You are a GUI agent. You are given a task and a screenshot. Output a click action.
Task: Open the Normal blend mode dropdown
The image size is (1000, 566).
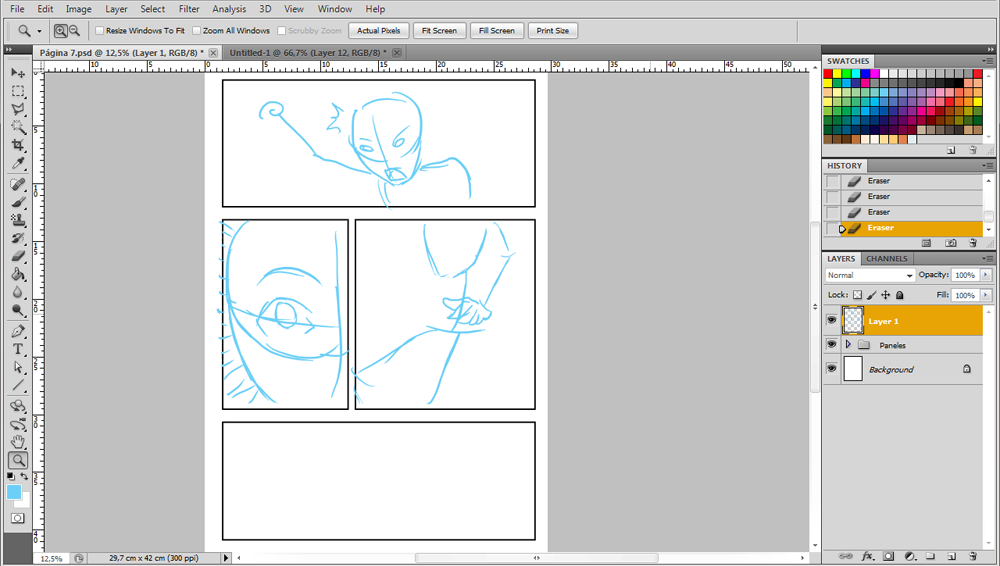click(870, 276)
